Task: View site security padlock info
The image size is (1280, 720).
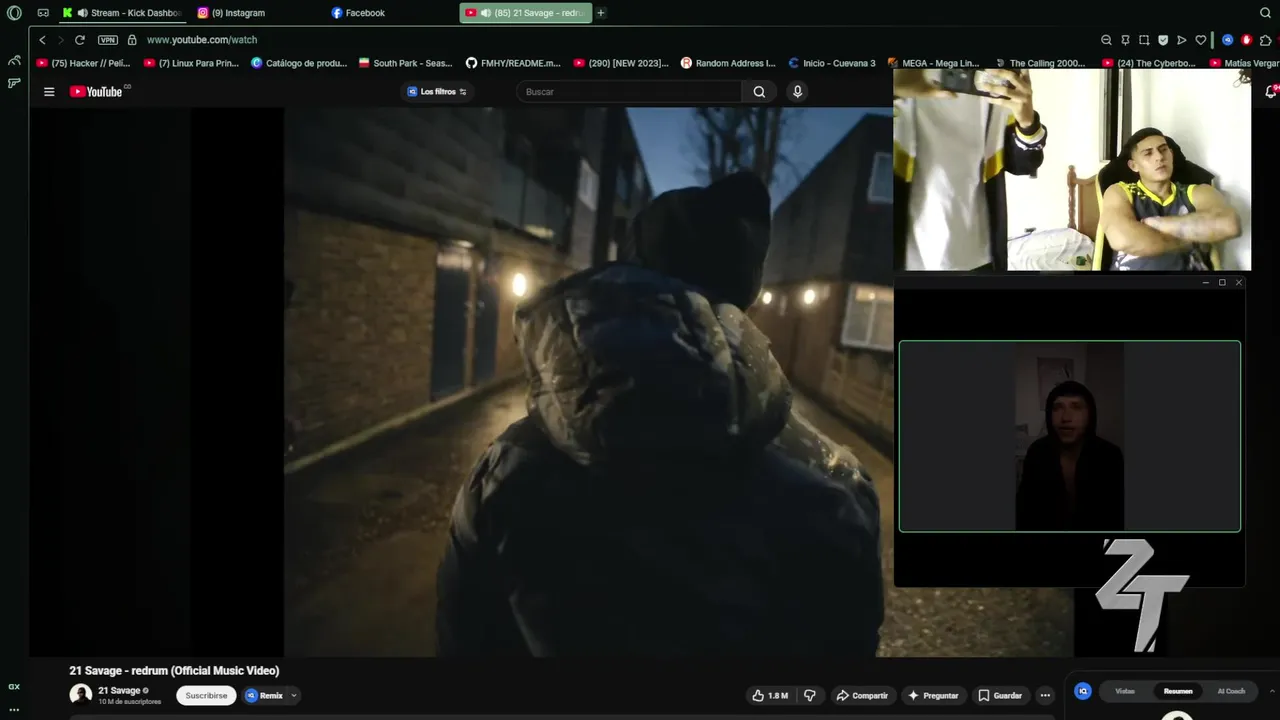Action: 132,40
